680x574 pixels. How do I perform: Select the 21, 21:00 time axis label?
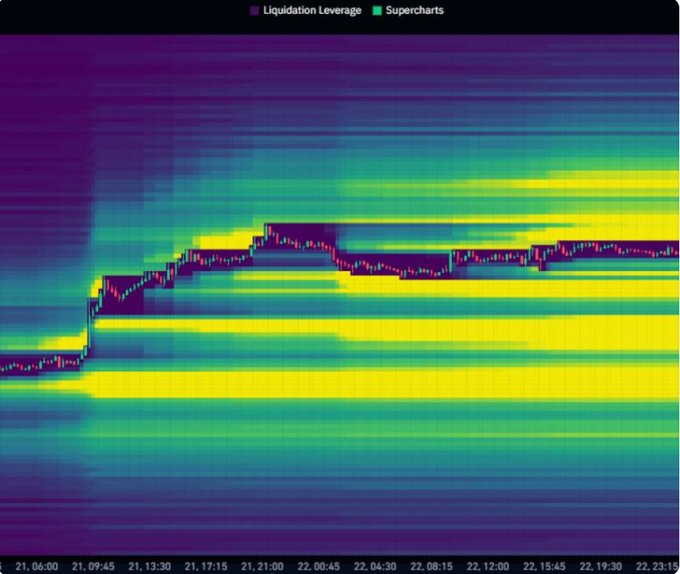click(x=262, y=566)
